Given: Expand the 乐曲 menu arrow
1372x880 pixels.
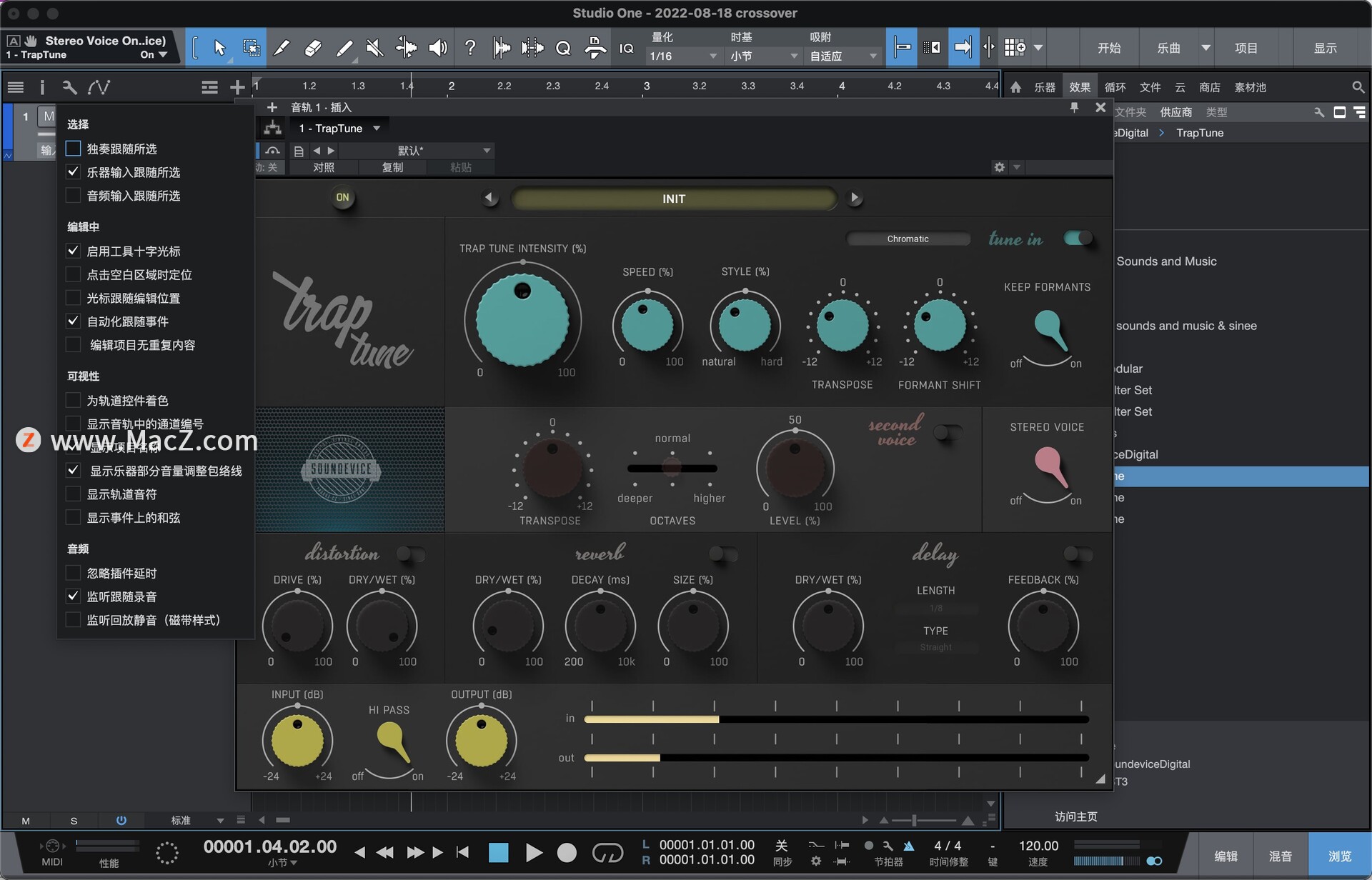Looking at the screenshot, I should [x=1206, y=48].
